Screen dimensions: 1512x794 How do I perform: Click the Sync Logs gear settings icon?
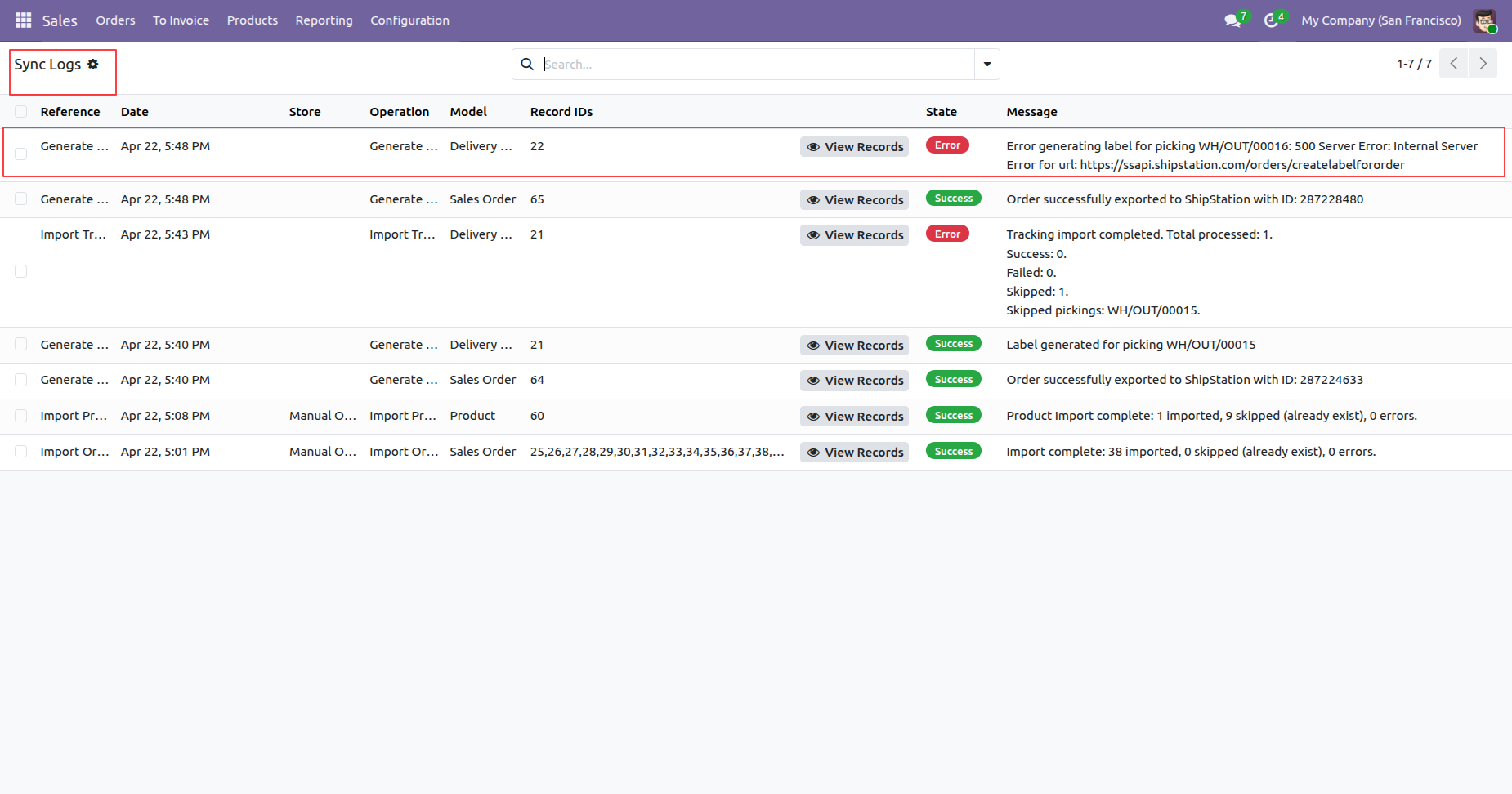click(93, 64)
